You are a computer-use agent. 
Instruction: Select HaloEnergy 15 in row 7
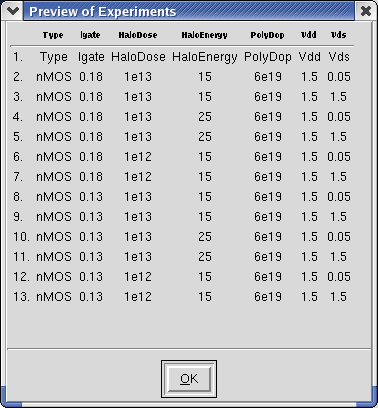[x=205, y=177]
